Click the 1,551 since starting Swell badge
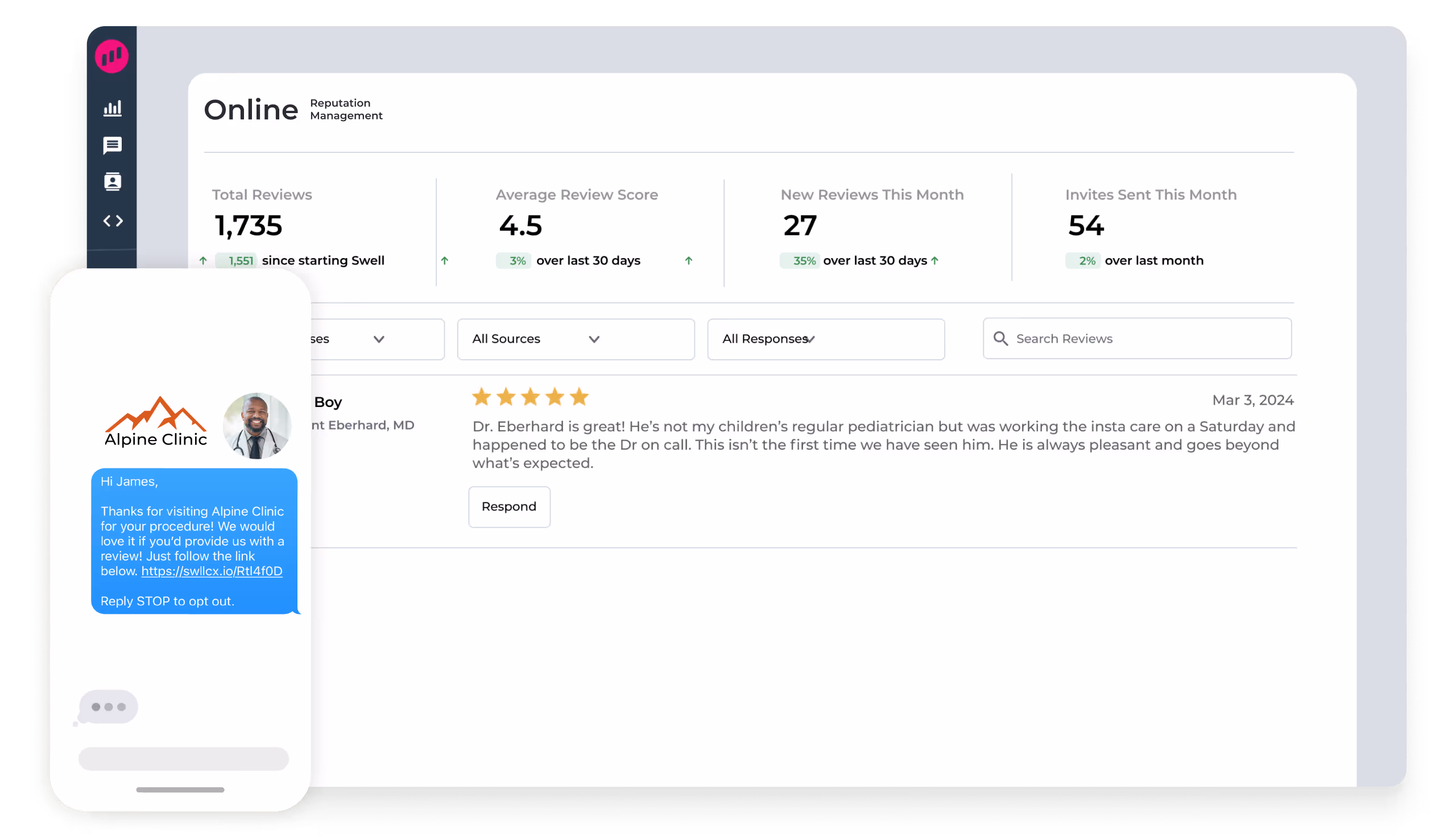The image size is (1456, 839). coord(236,261)
